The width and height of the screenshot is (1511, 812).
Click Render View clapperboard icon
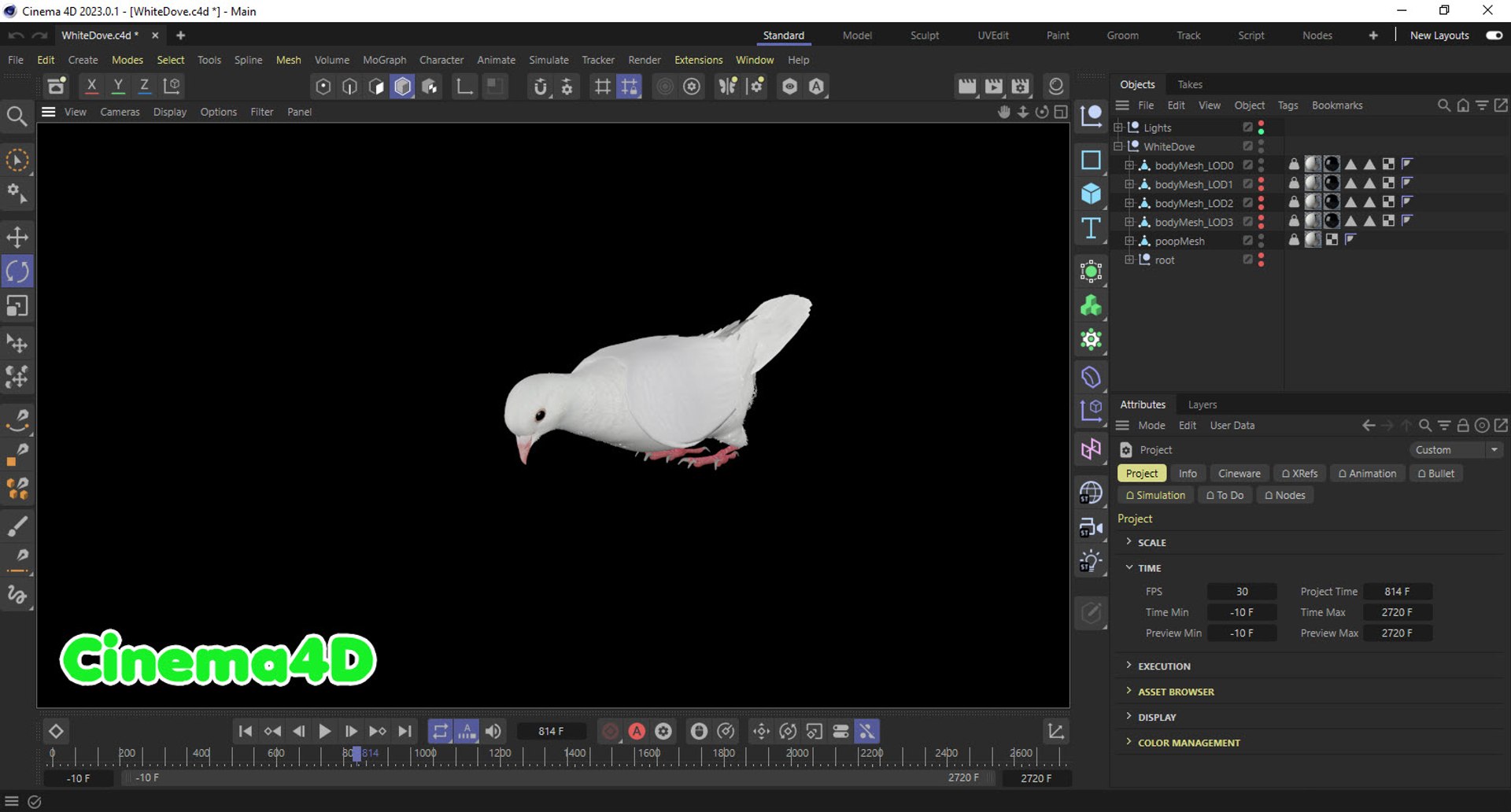pyautogui.click(x=967, y=86)
